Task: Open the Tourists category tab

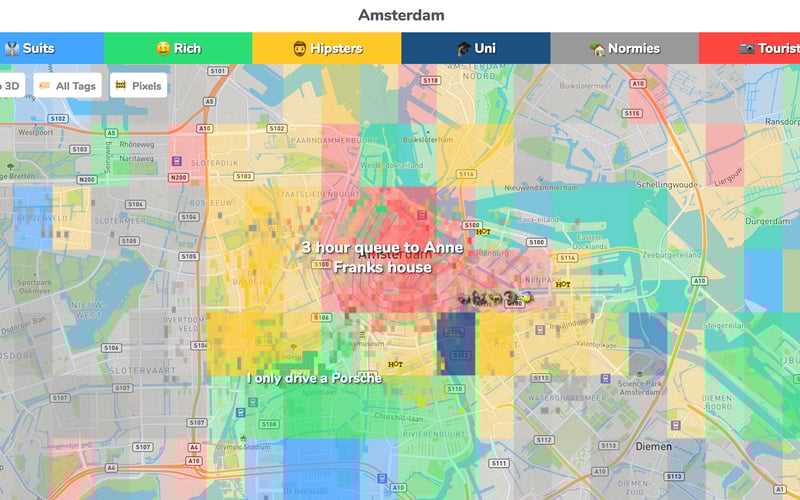Action: [x=749, y=48]
